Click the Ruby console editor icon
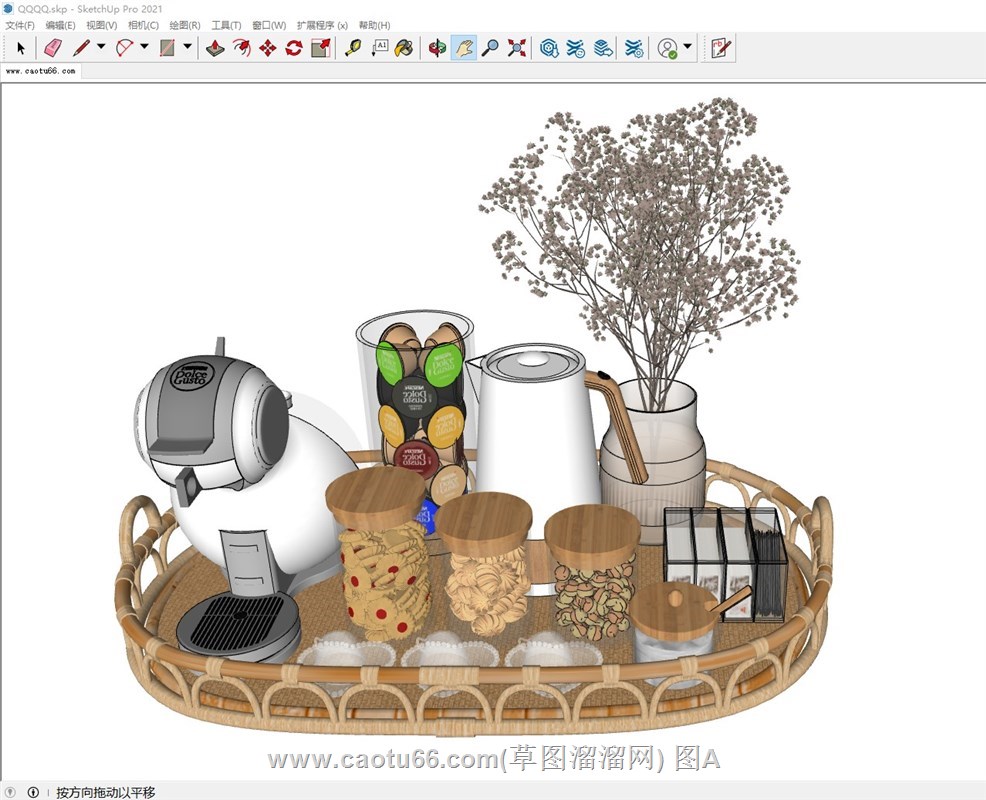 point(721,47)
